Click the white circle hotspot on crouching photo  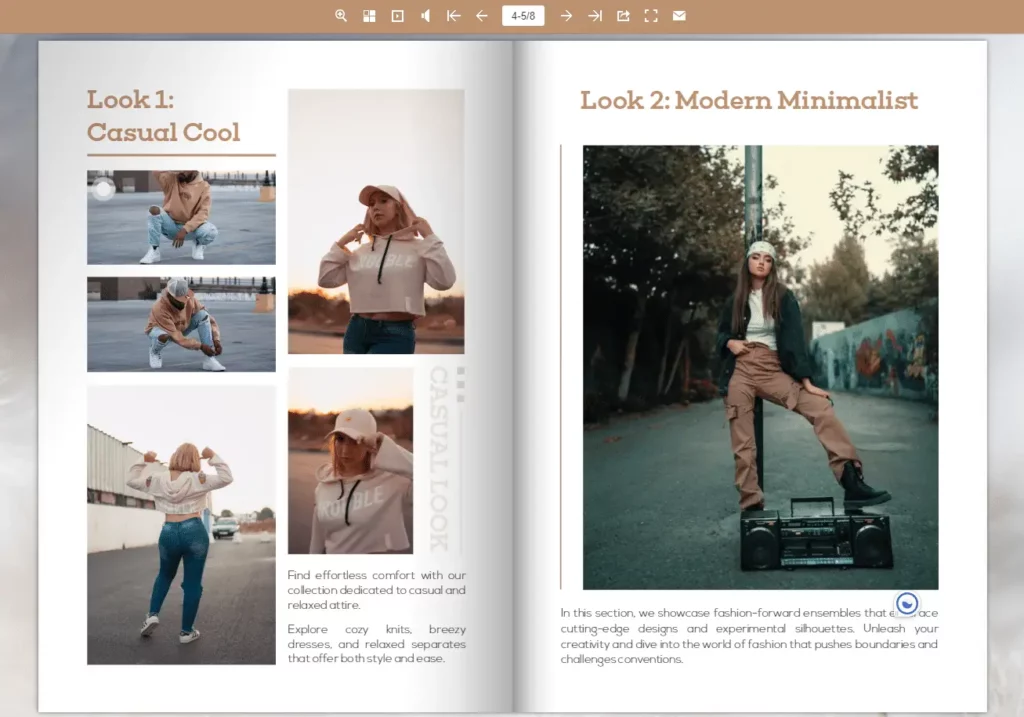[x=104, y=189]
